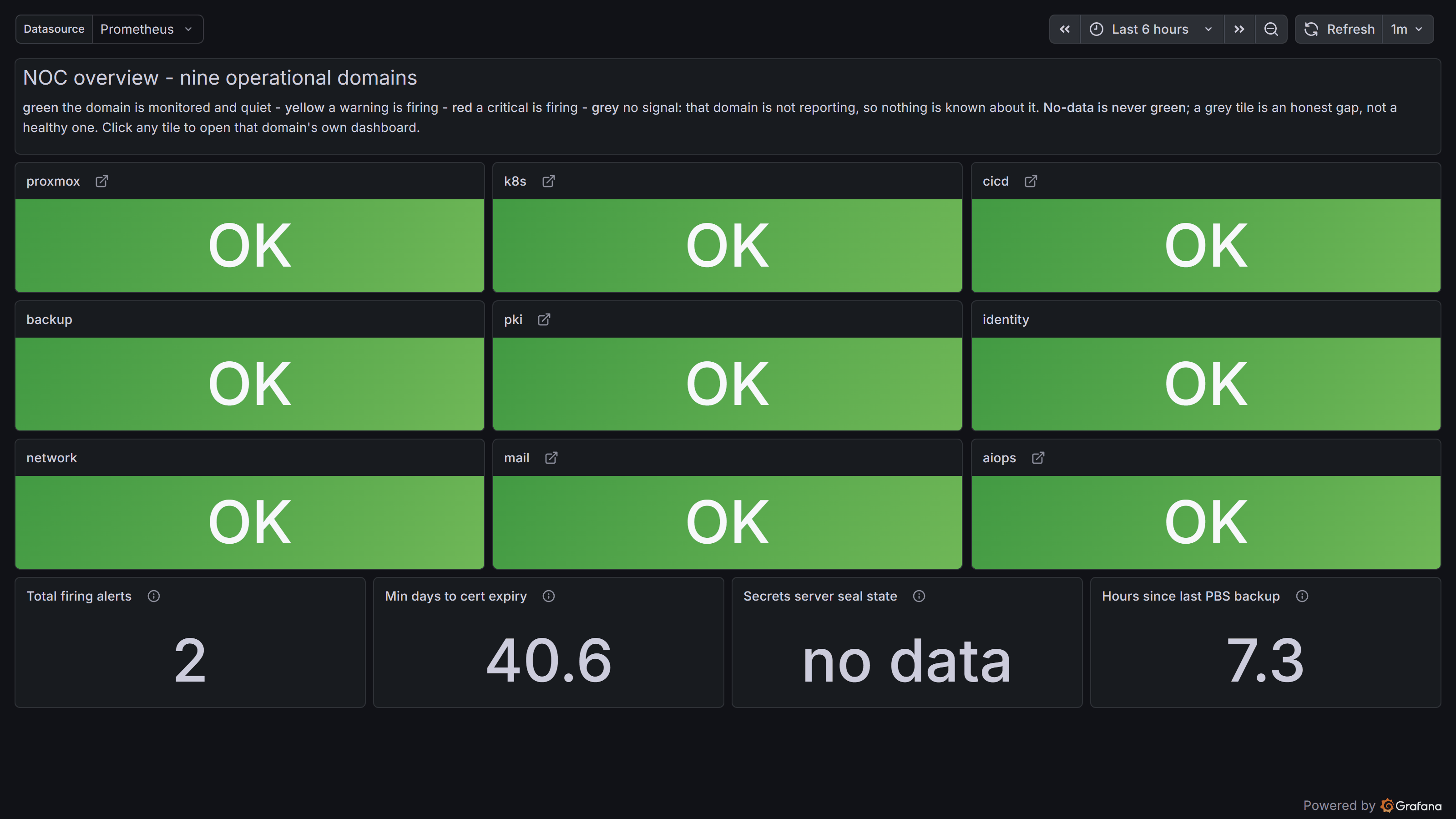
Task: Click the mail panel title
Action: (516, 458)
